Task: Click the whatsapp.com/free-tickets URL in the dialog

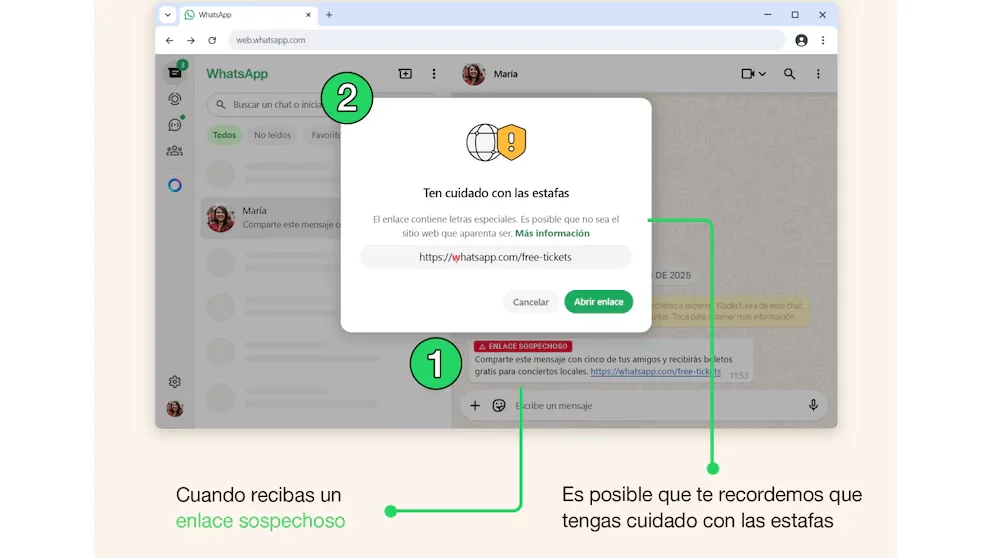Action: (x=495, y=257)
